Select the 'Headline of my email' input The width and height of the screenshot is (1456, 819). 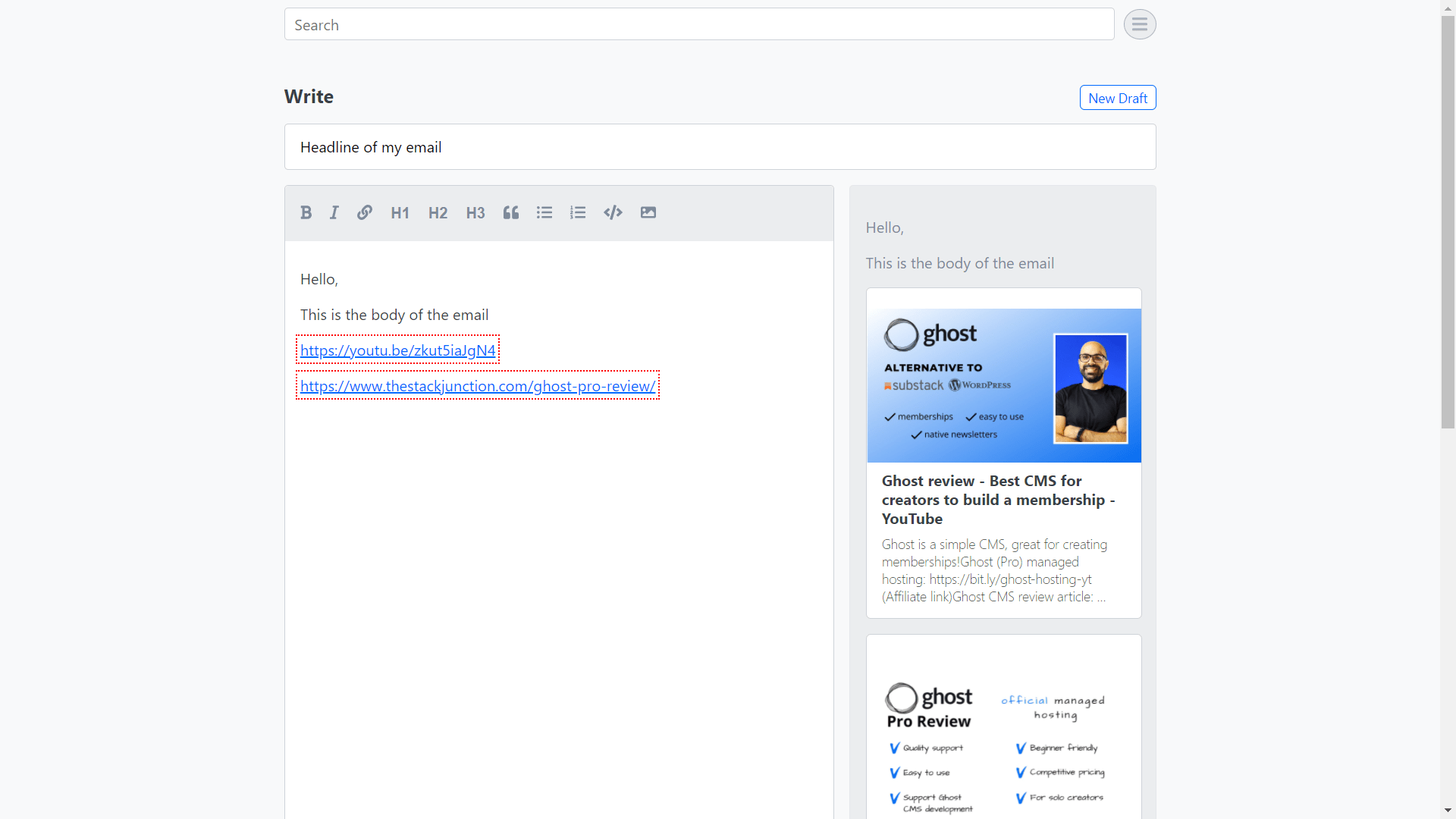(x=719, y=146)
